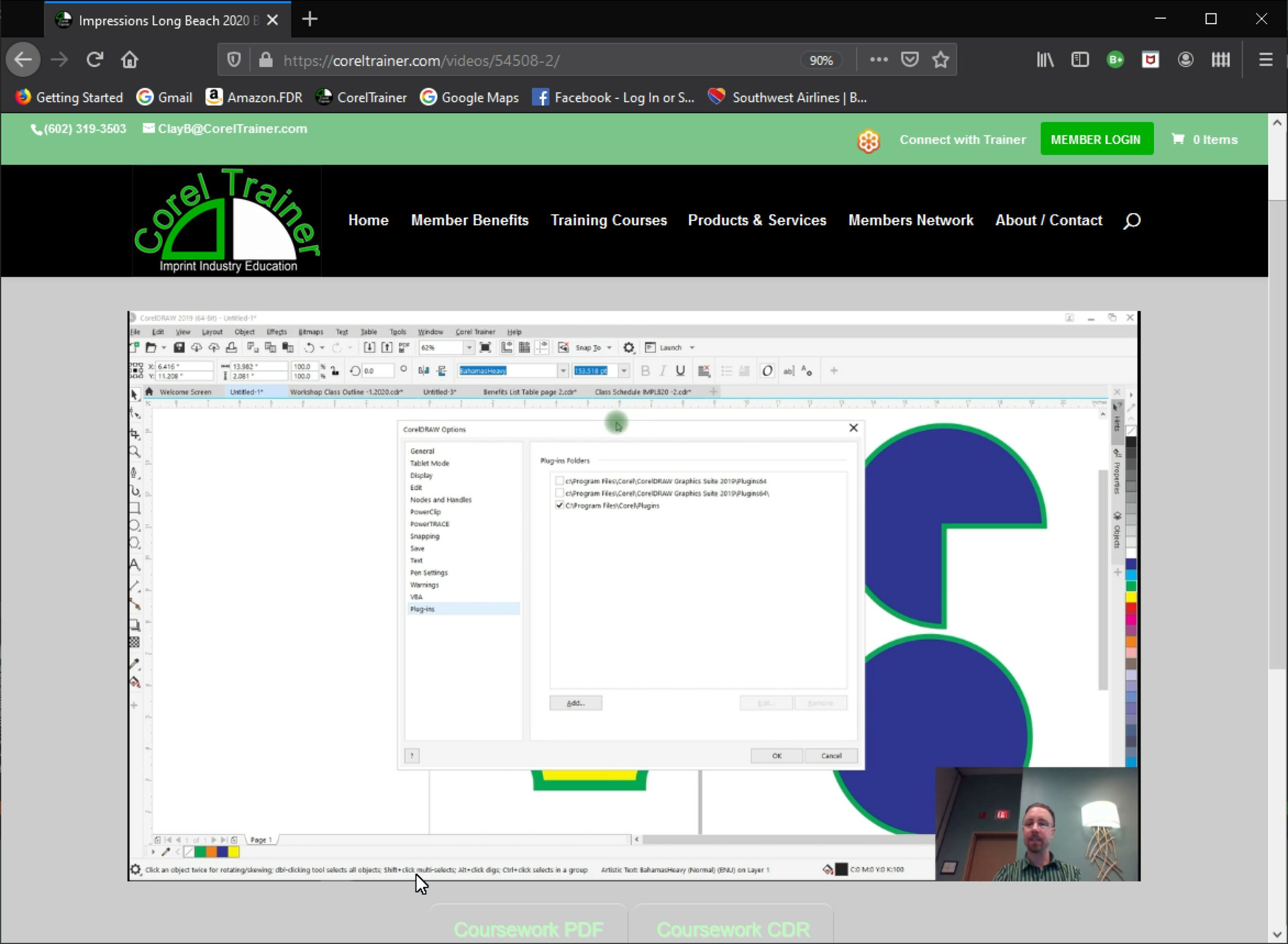1288x944 pixels.
Task: Select the Text tool in CorelDRAW toolbox
Action: click(134, 565)
